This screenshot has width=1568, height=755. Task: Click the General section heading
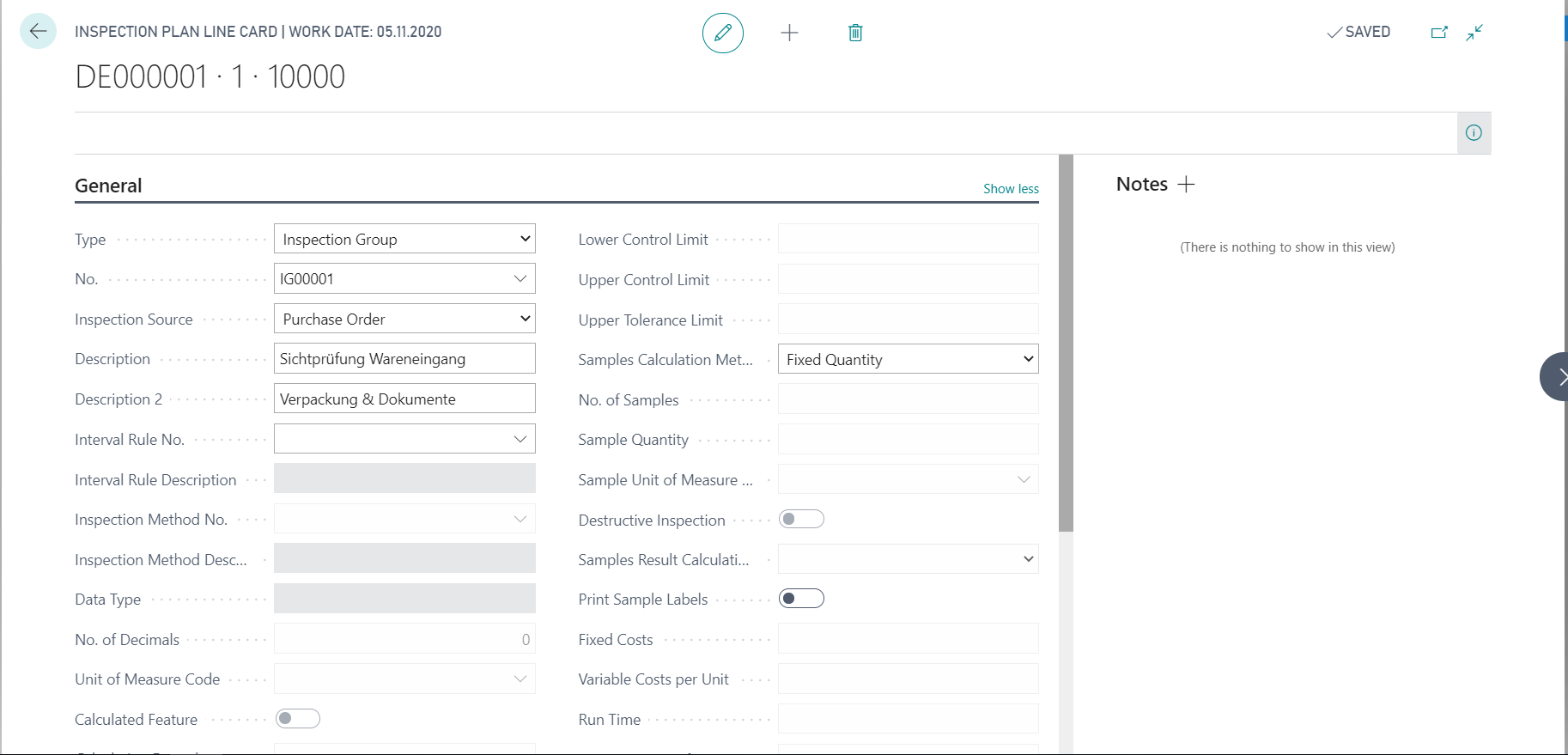click(108, 186)
